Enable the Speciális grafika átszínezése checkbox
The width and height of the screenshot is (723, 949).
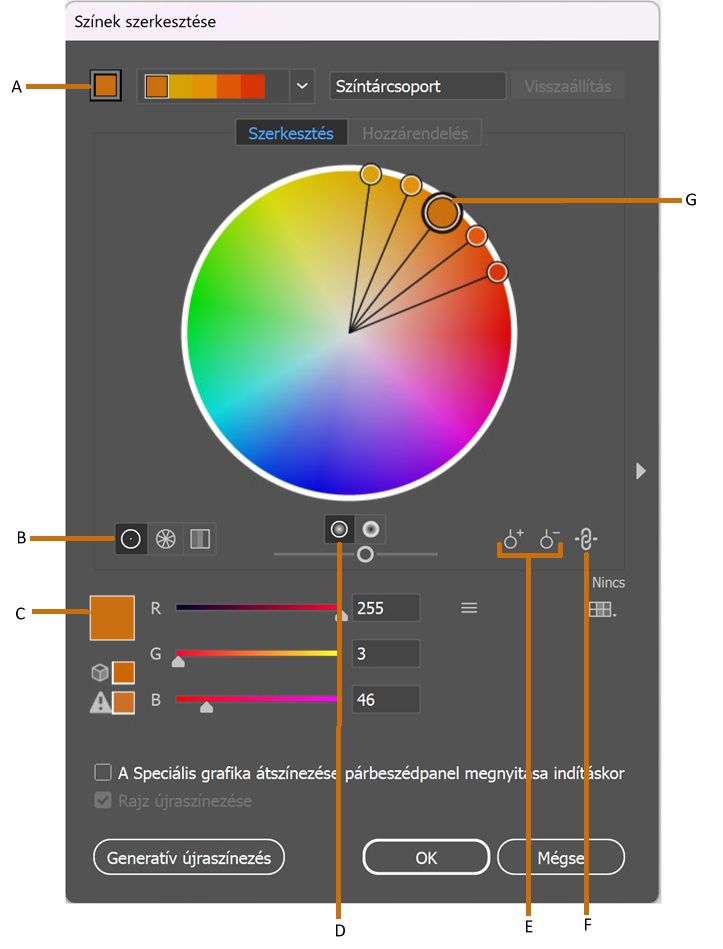(x=102, y=773)
